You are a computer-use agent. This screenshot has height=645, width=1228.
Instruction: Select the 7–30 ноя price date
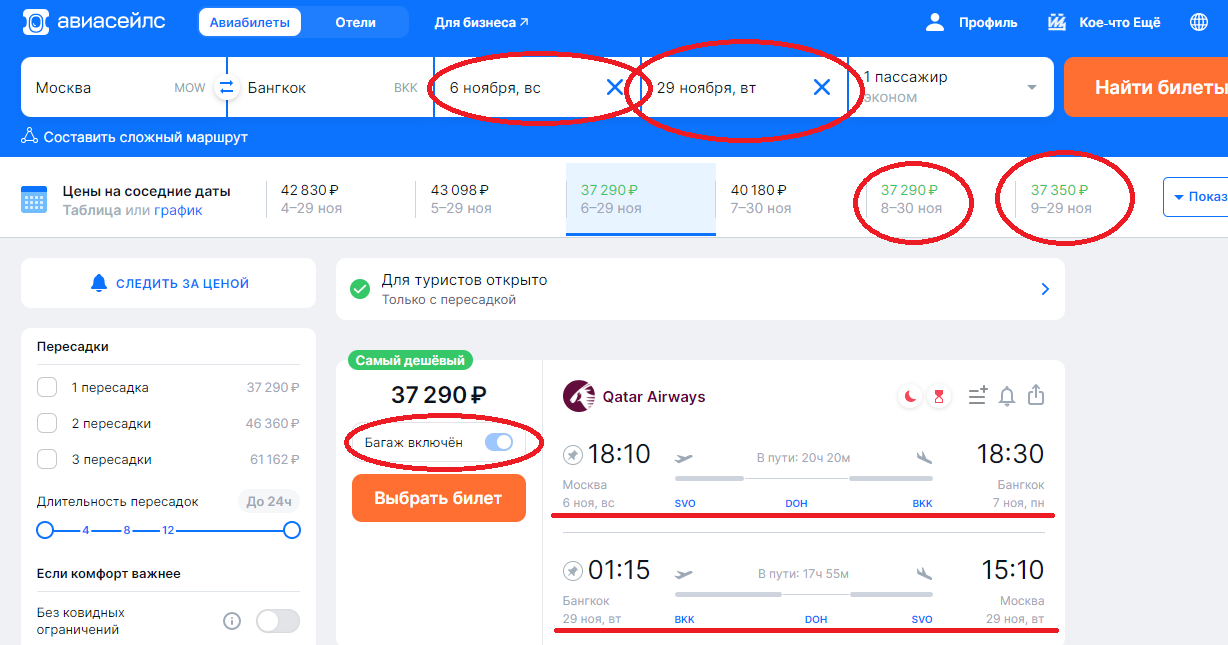[x=790, y=199]
